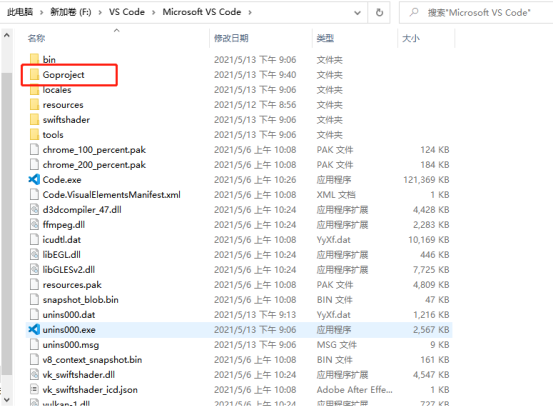Go to 新加卷 (F:) in the breadcrumb
The image size is (554, 415).
(x=71, y=12)
